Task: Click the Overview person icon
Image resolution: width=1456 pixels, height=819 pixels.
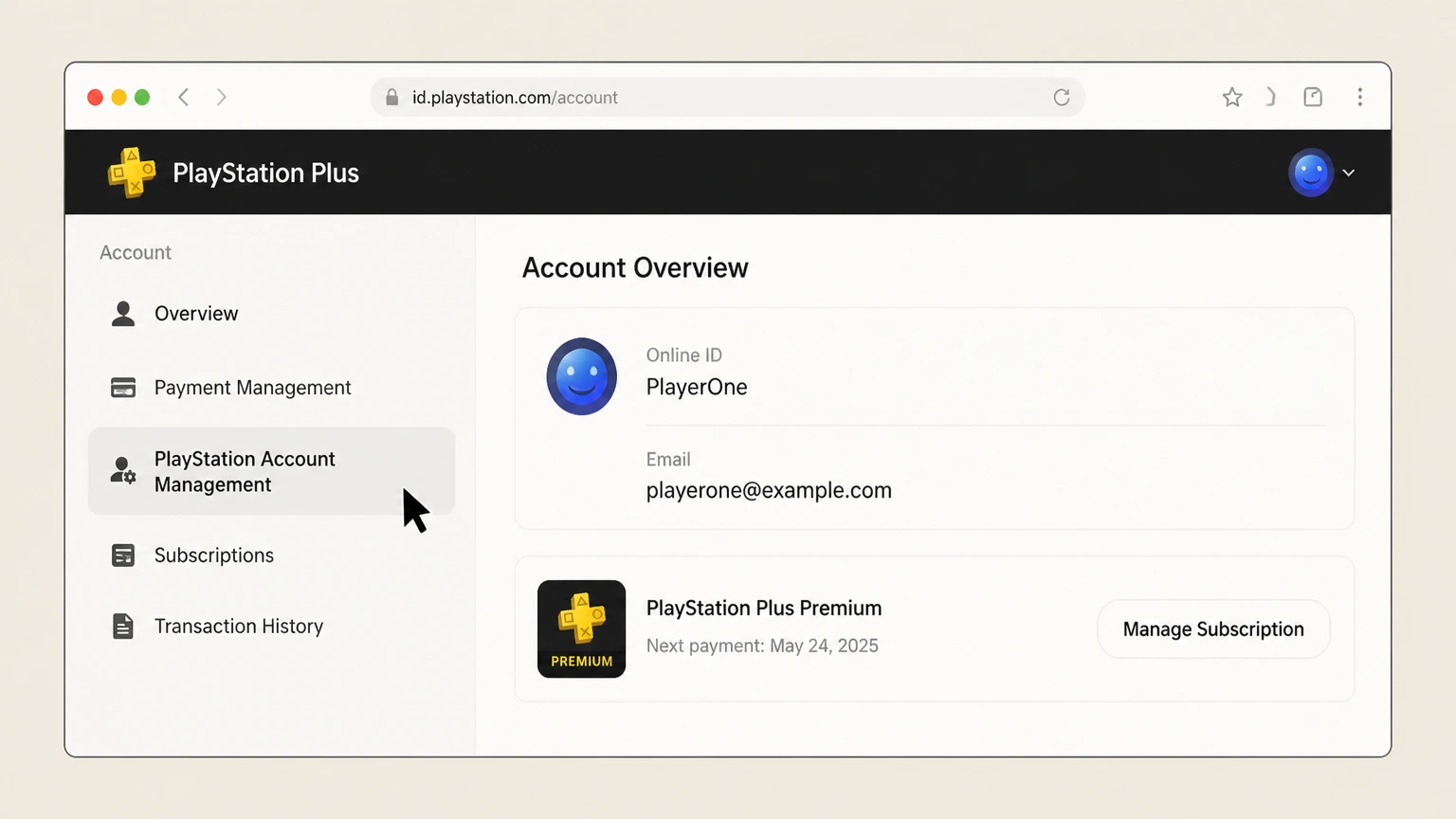Action: point(123,314)
